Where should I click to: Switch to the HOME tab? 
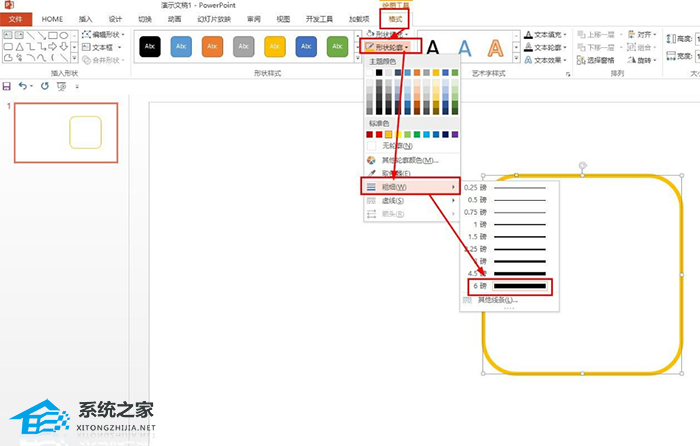coord(52,19)
